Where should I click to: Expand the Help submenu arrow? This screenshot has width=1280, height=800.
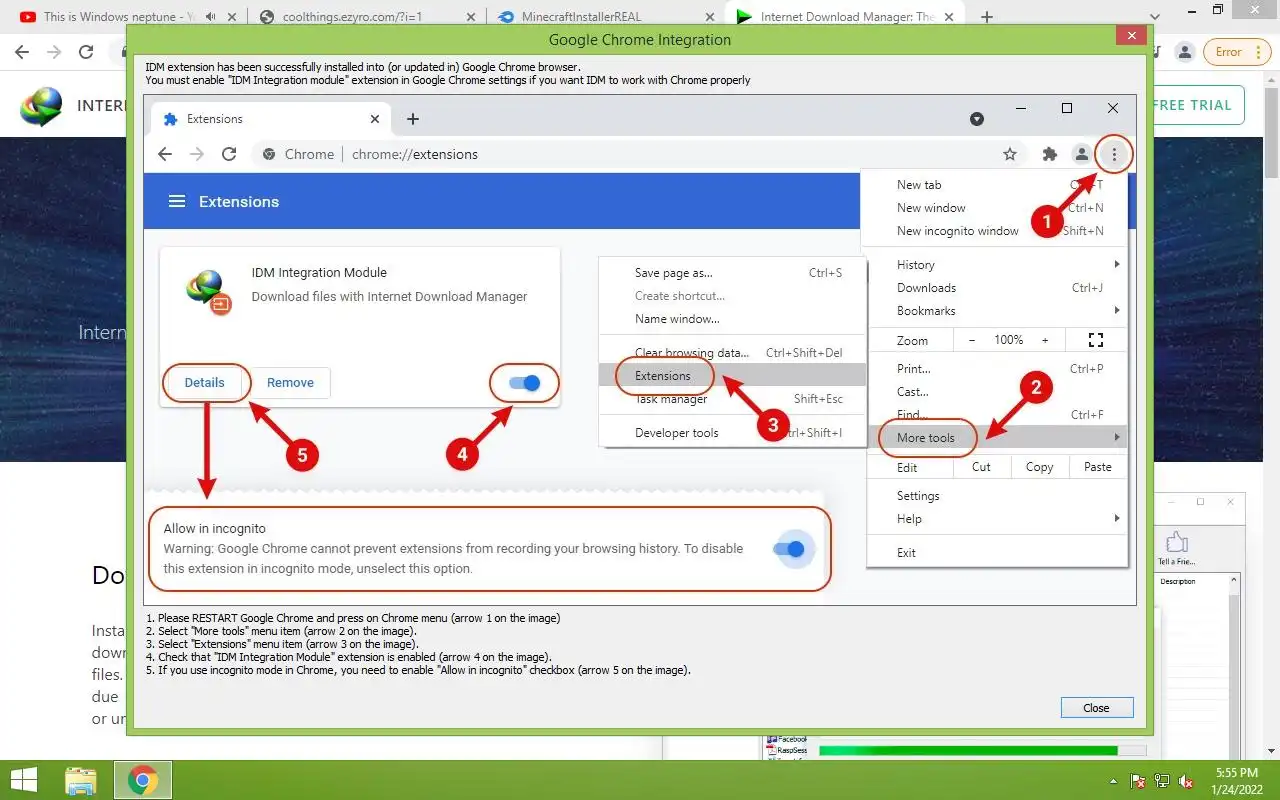[1117, 518]
